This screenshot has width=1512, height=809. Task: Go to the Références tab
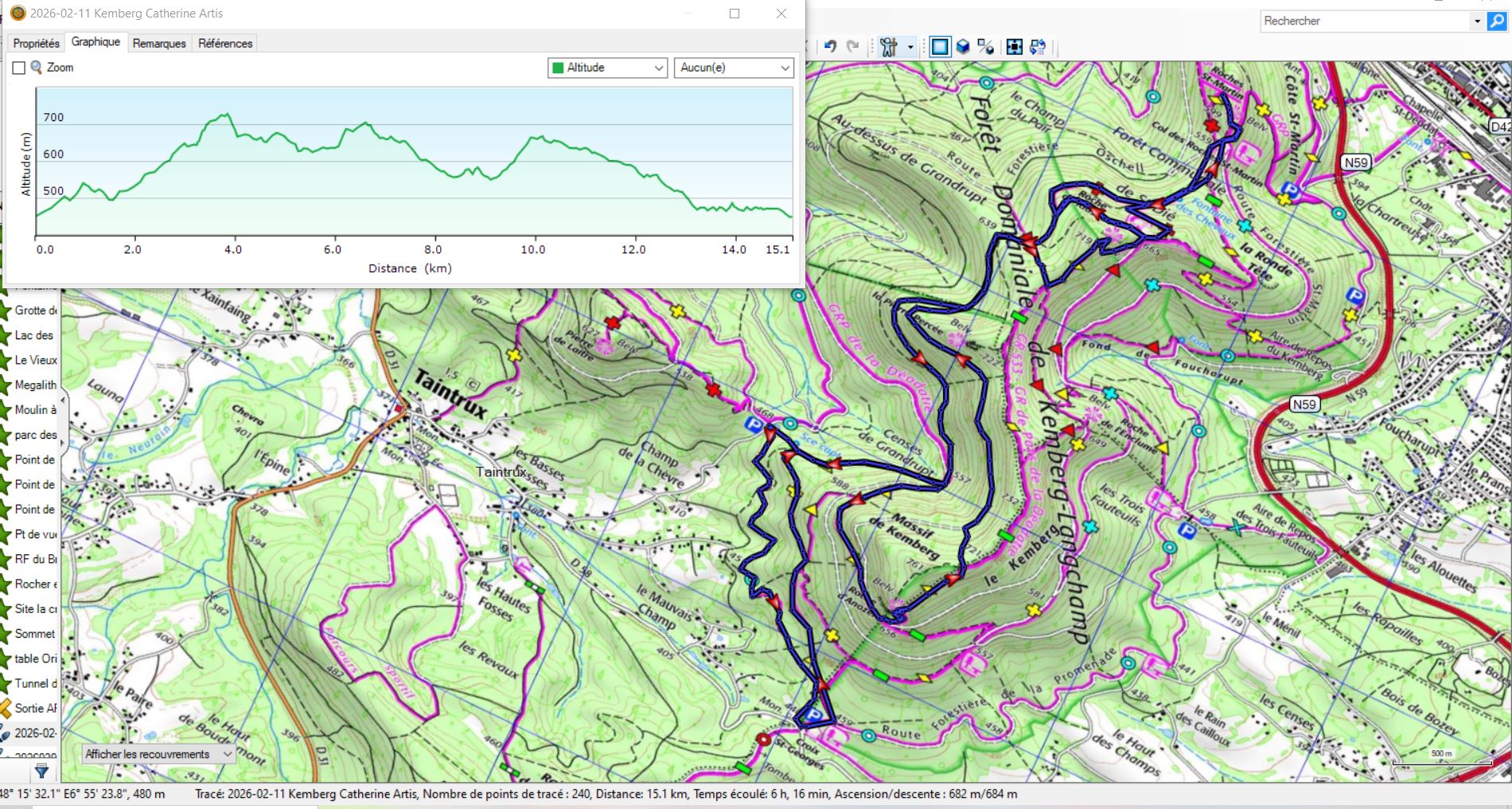pyautogui.click(x=225, y=43)
